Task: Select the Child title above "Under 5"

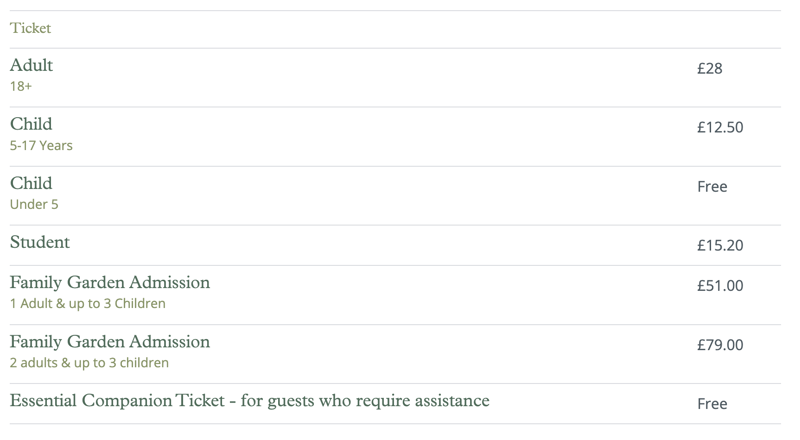Action: (x=31, y=183)
